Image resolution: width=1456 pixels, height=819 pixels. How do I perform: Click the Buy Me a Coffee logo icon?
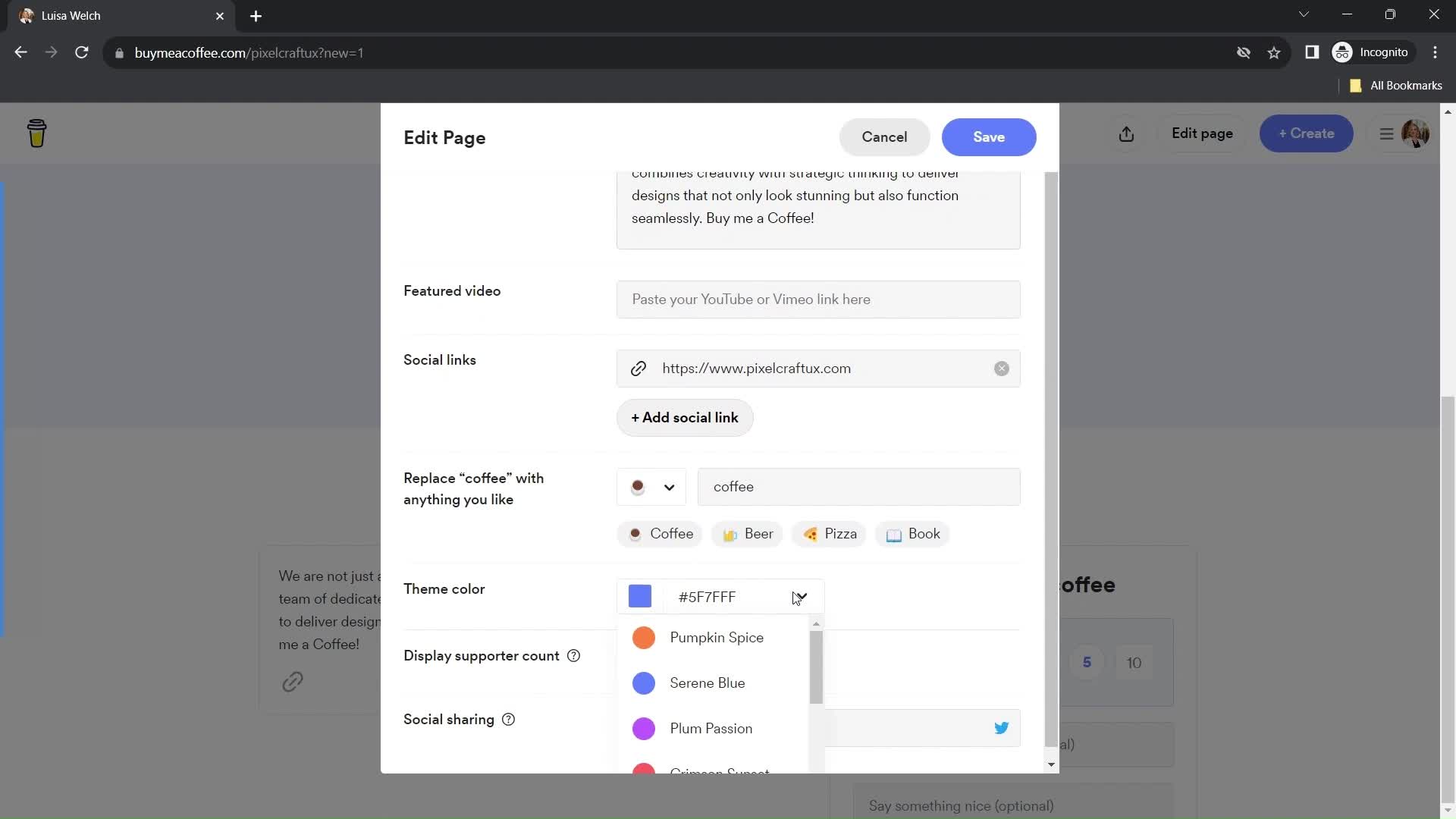(x=36, y=132)
